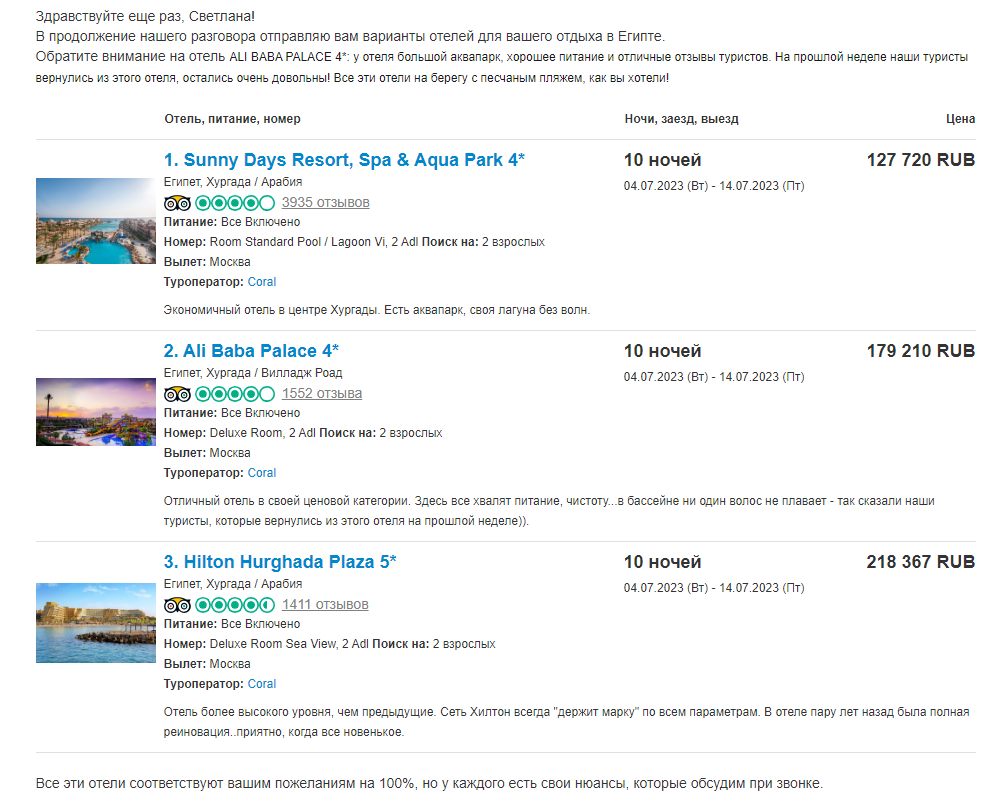This screenshot has width=1008, height=808.
Task: Open the Hilton Hurghada Plaza 5* title link
Action: 280,562
